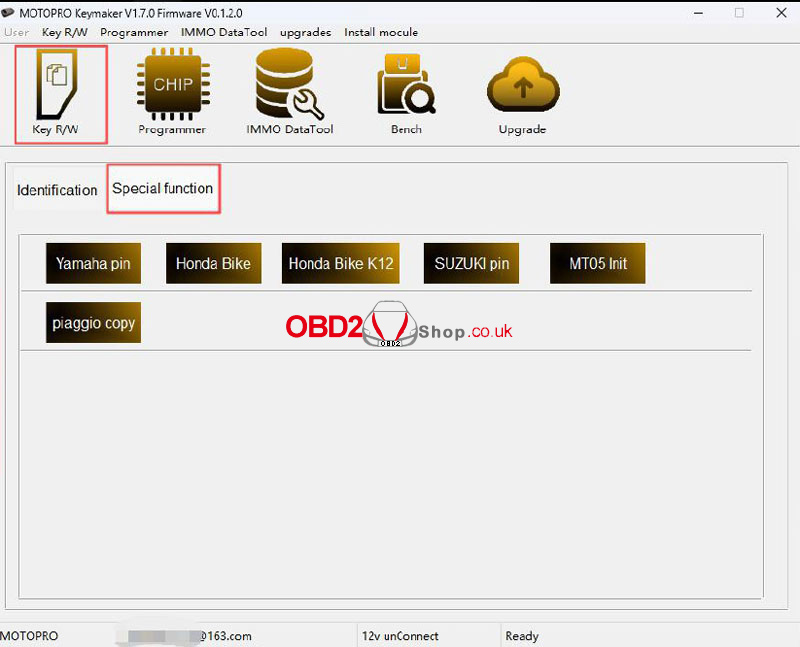The width and height of the screenshot is (800, 647).
Task: Click the 163.com account email in status bar
Action: (189, 636)
